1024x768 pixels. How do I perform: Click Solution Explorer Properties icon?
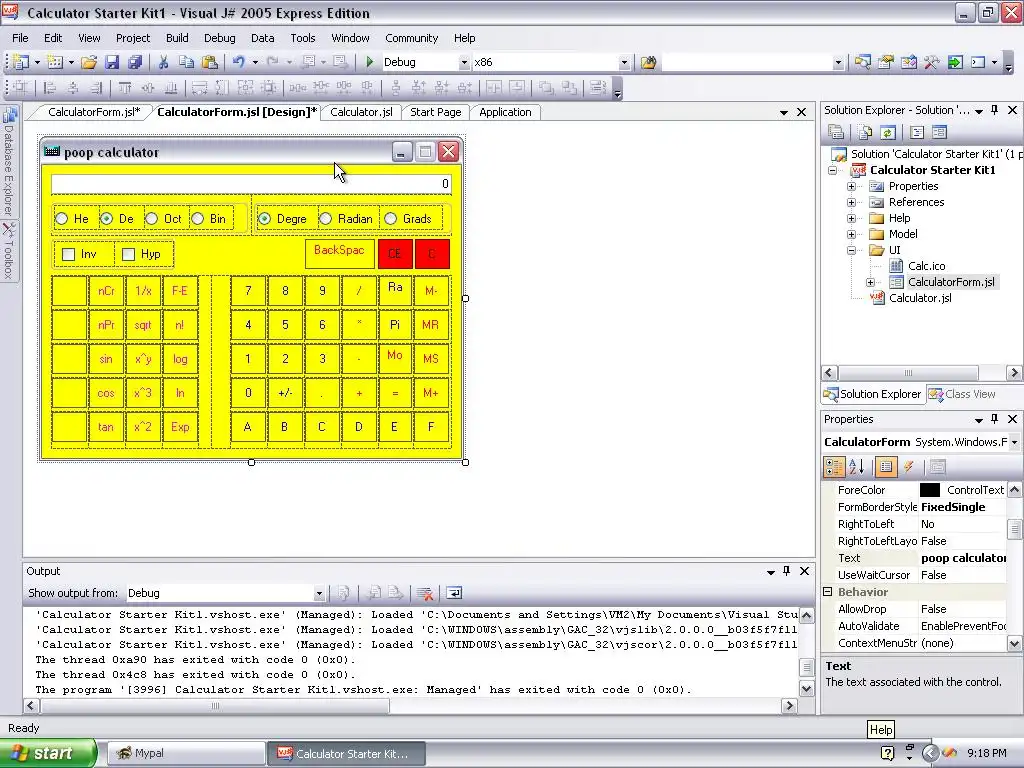(836, 133)
